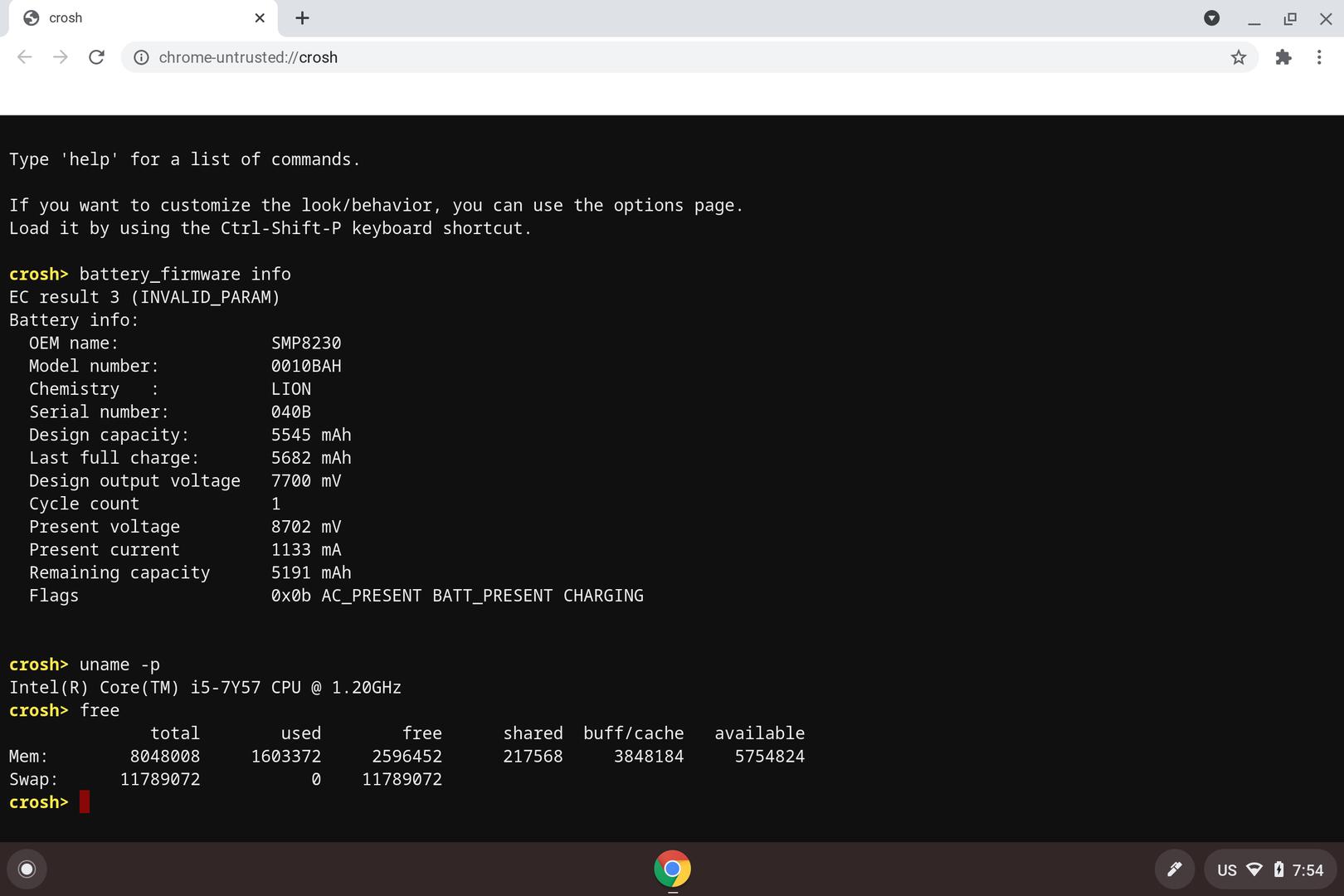Select the CHARGING flag text

[603, 596]
